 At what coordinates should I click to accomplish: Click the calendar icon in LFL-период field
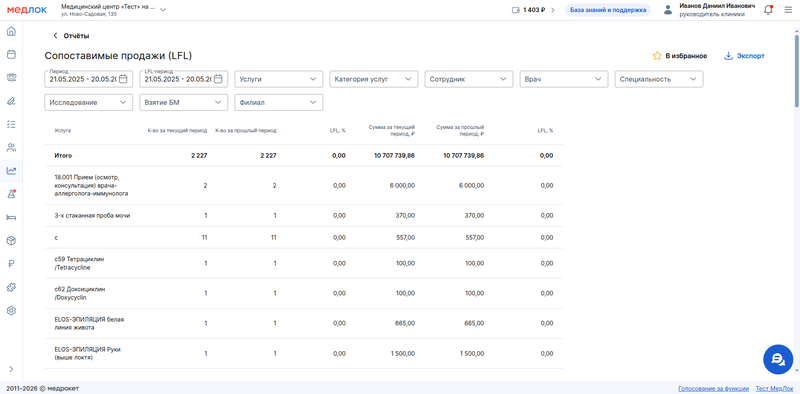click(218, 79)
